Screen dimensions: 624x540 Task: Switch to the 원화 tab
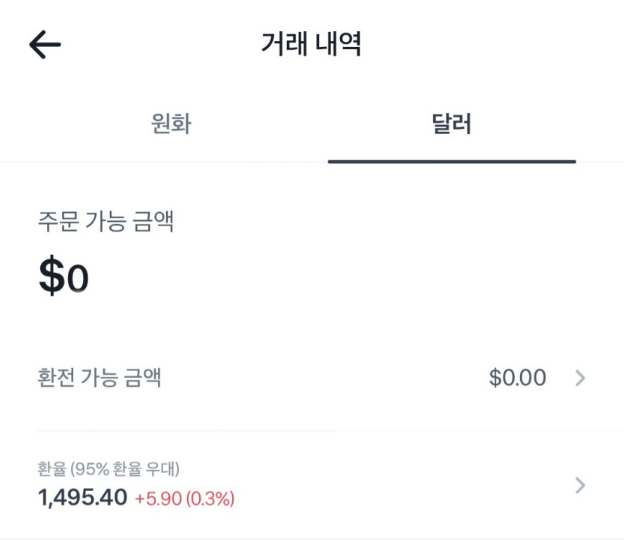point(170,125)
